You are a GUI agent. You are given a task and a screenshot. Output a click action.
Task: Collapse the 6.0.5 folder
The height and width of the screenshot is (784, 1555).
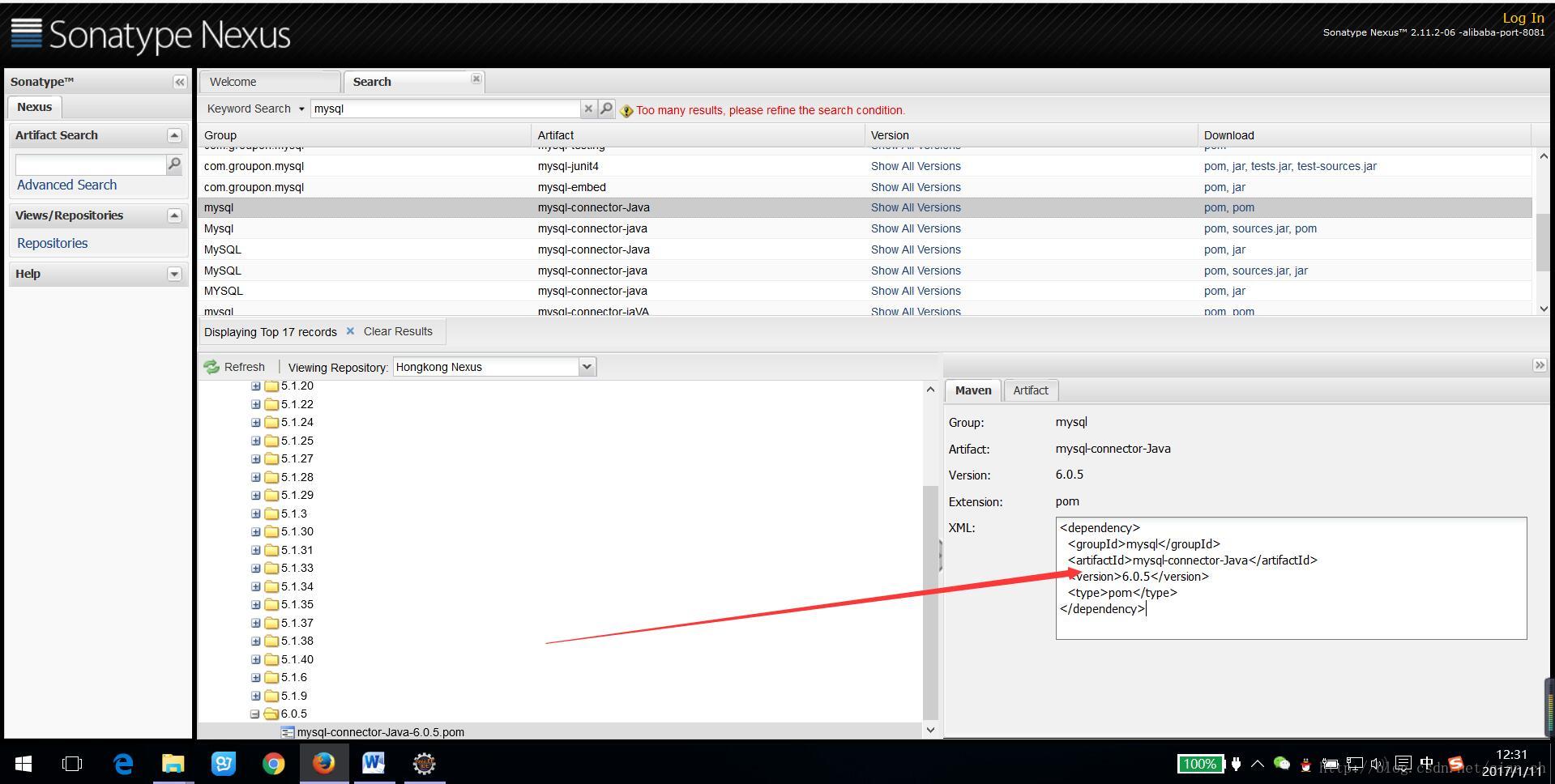click(x=255, y=714)
